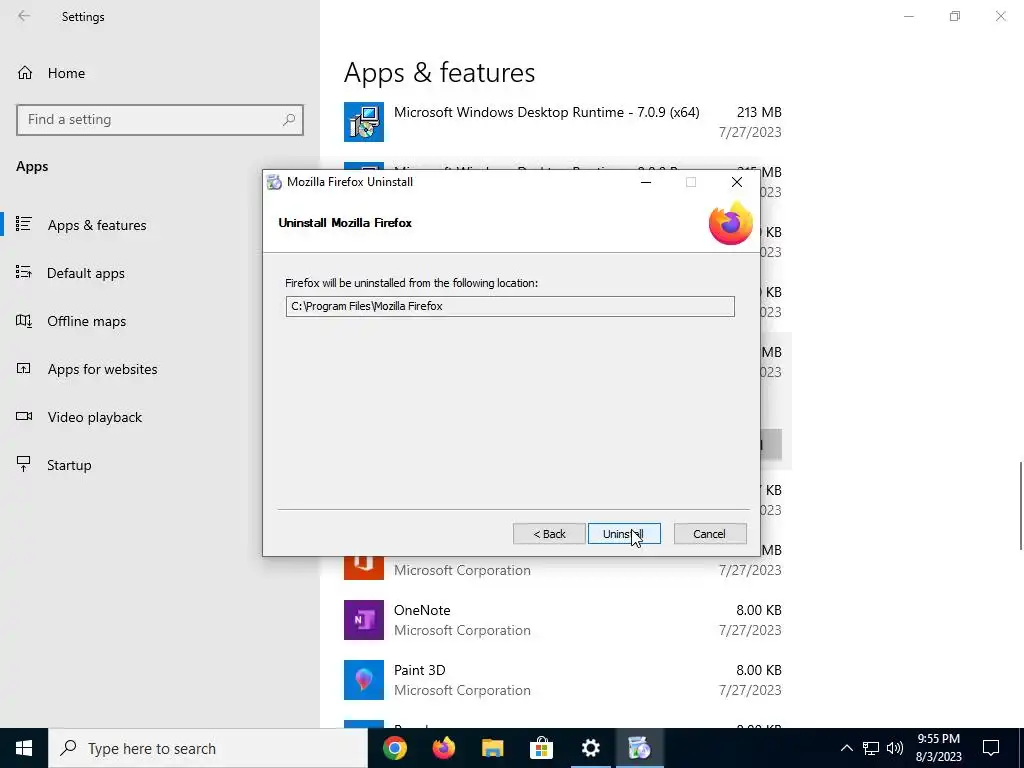
Task: Click the Startup sidebar icon
Action: point(24,464)
